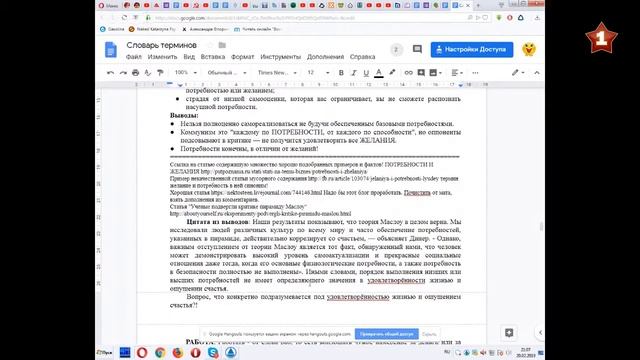
Task: Open the aboutyourself.ru link in document
Action: coord(260,213)
